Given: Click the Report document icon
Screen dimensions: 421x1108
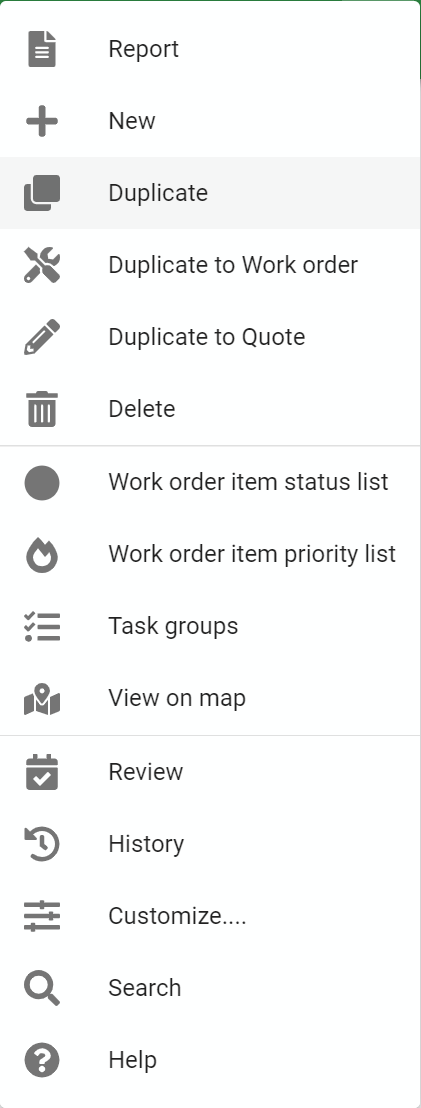Looking at the screenshot, I should (42, 49).
